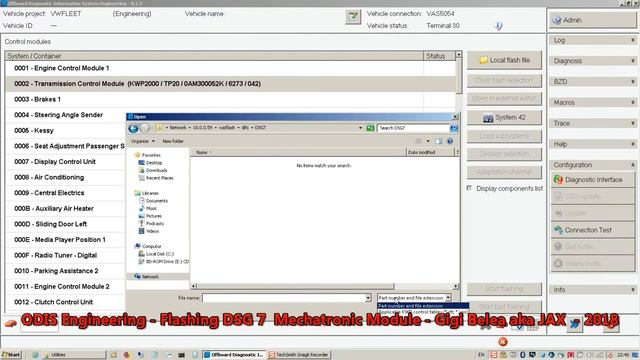Open Desktop in Favorites
The width and height of the screenshot is (640, 360).
(150, 163)
